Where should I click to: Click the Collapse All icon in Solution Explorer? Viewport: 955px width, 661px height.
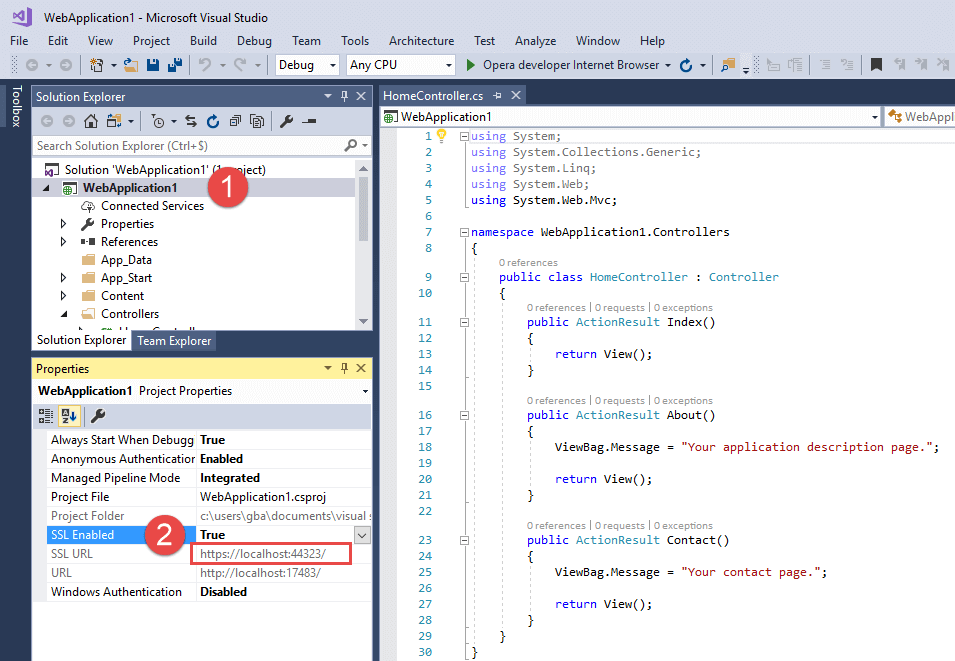coord(235,121)
